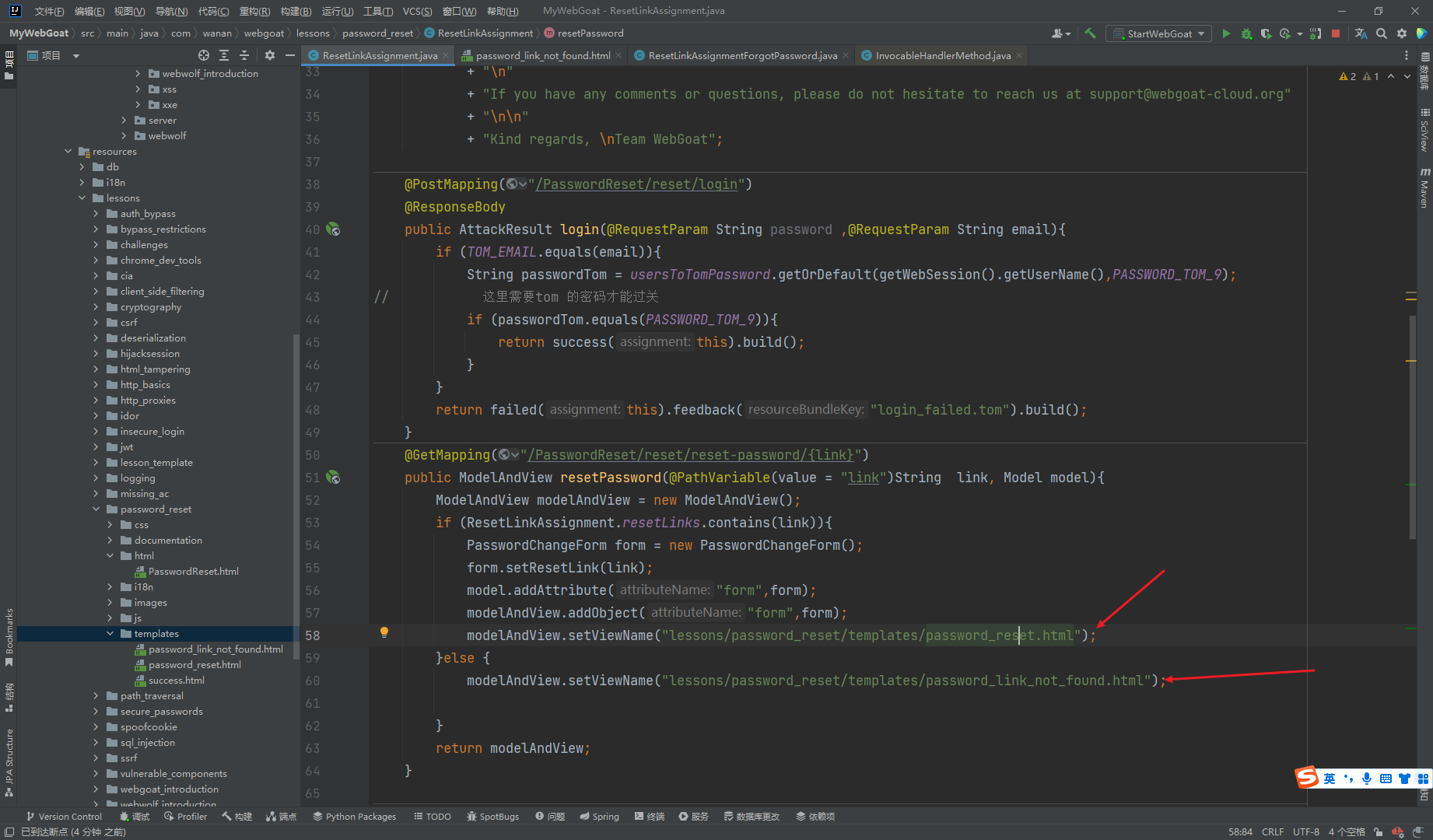Run StartWebGoat with the green play icon
Image resolution: width=1433 pixels, height=840 pixels.
1226,33
